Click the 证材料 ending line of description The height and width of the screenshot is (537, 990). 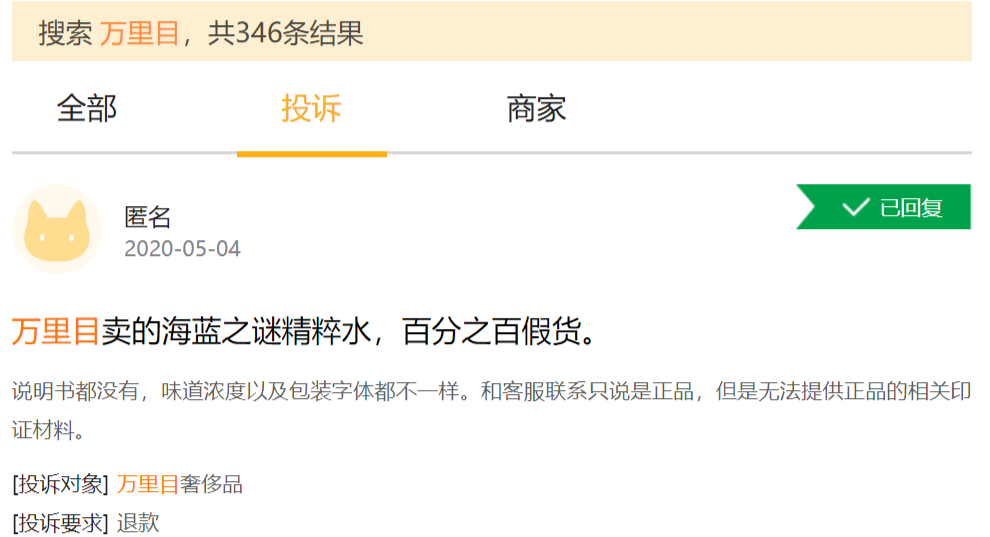47,430
